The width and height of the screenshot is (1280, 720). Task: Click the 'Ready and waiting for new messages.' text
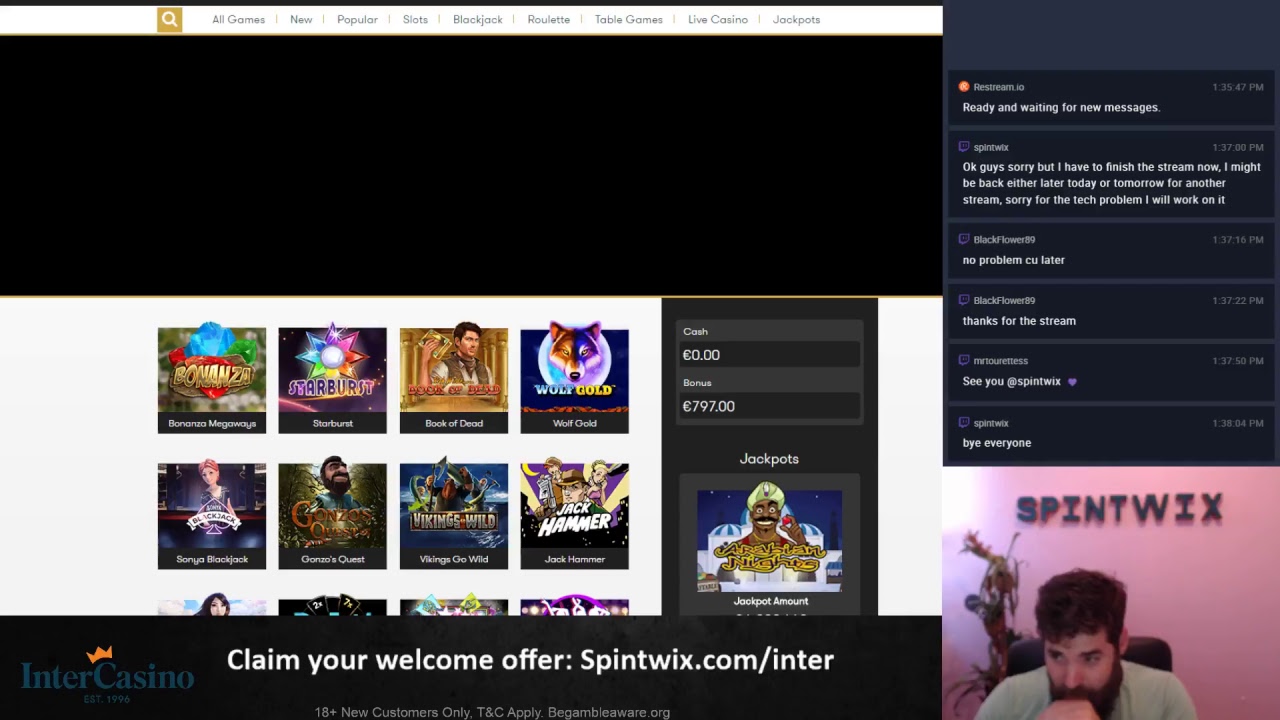coord(1061,107)
